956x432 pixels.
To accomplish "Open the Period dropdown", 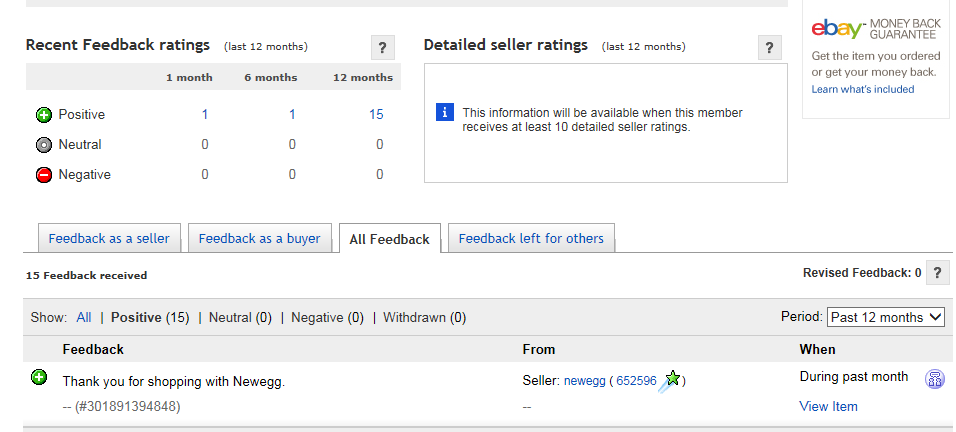I will [885, 317].
